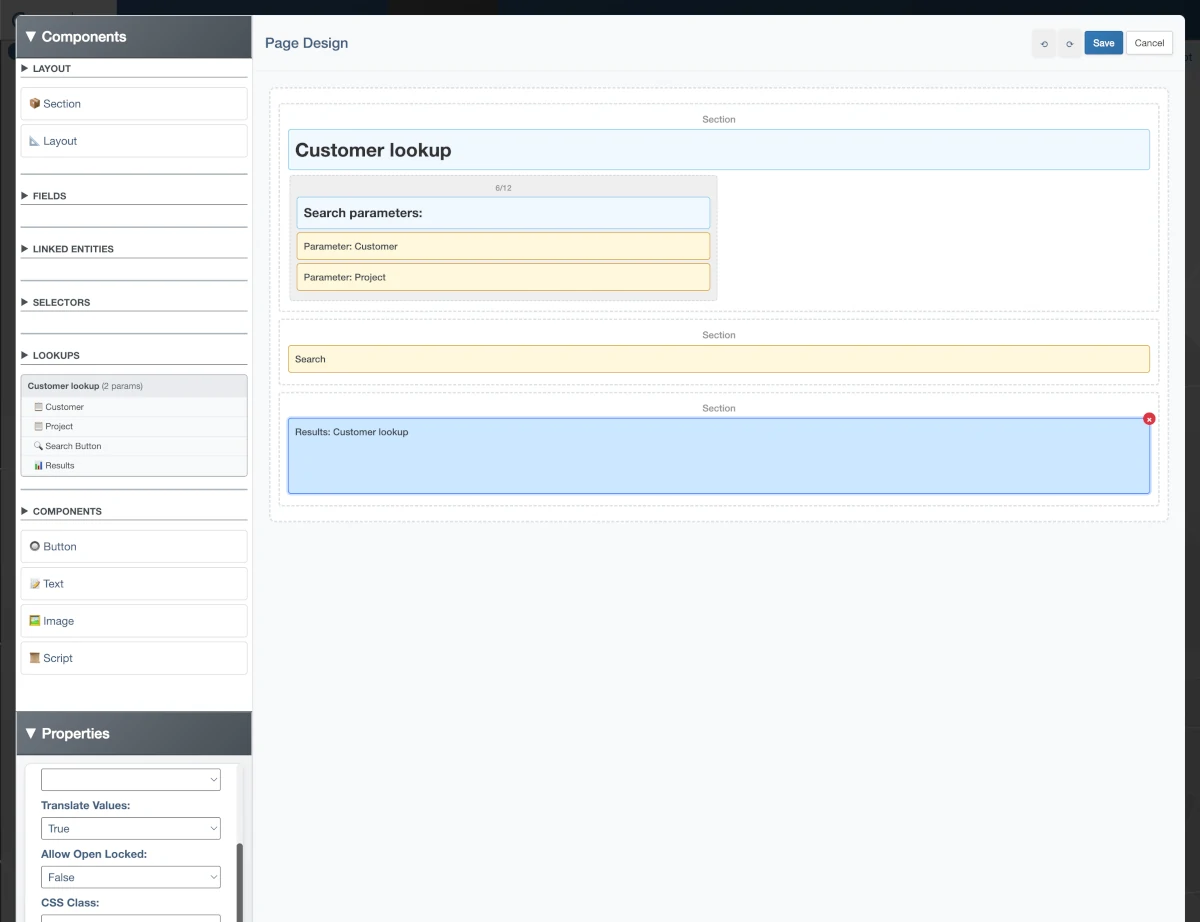Click the Cancel button
The width and height of the screenshot is (1200, 922).
coord(1149,43)
